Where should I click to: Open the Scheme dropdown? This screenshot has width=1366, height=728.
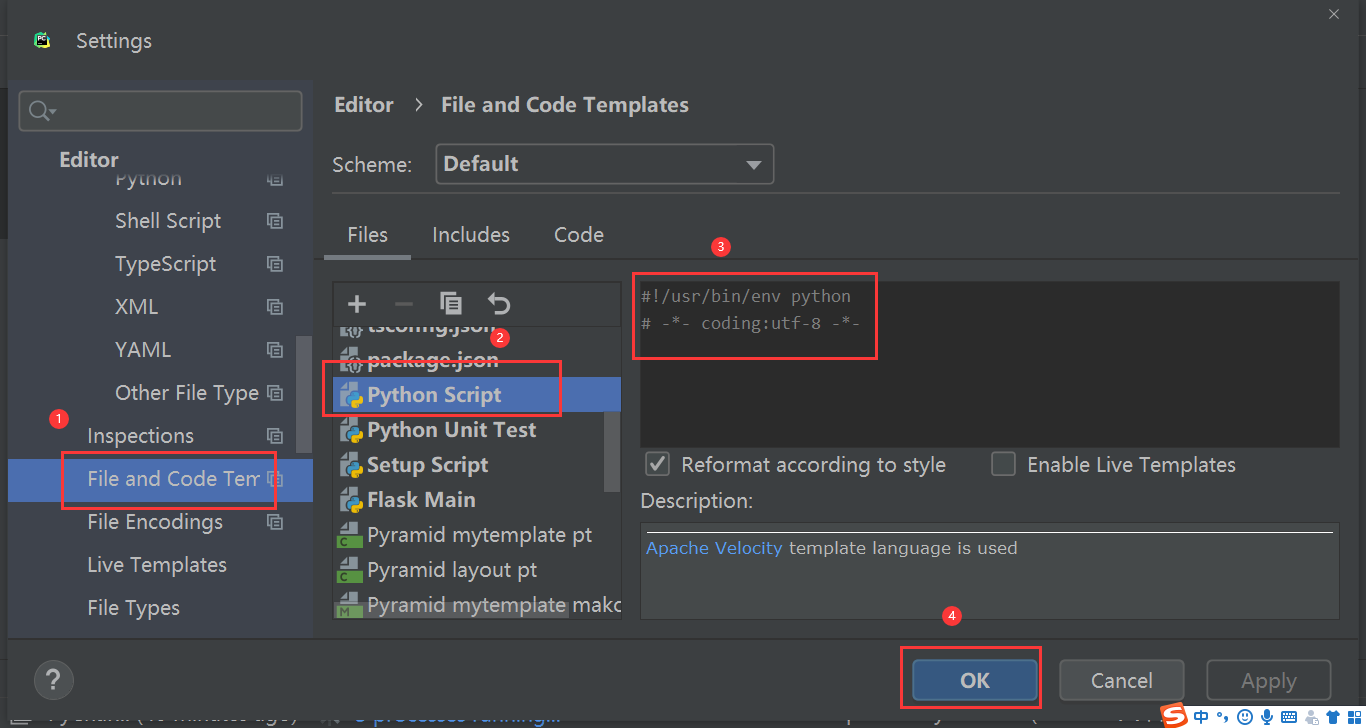click(604, 164)
